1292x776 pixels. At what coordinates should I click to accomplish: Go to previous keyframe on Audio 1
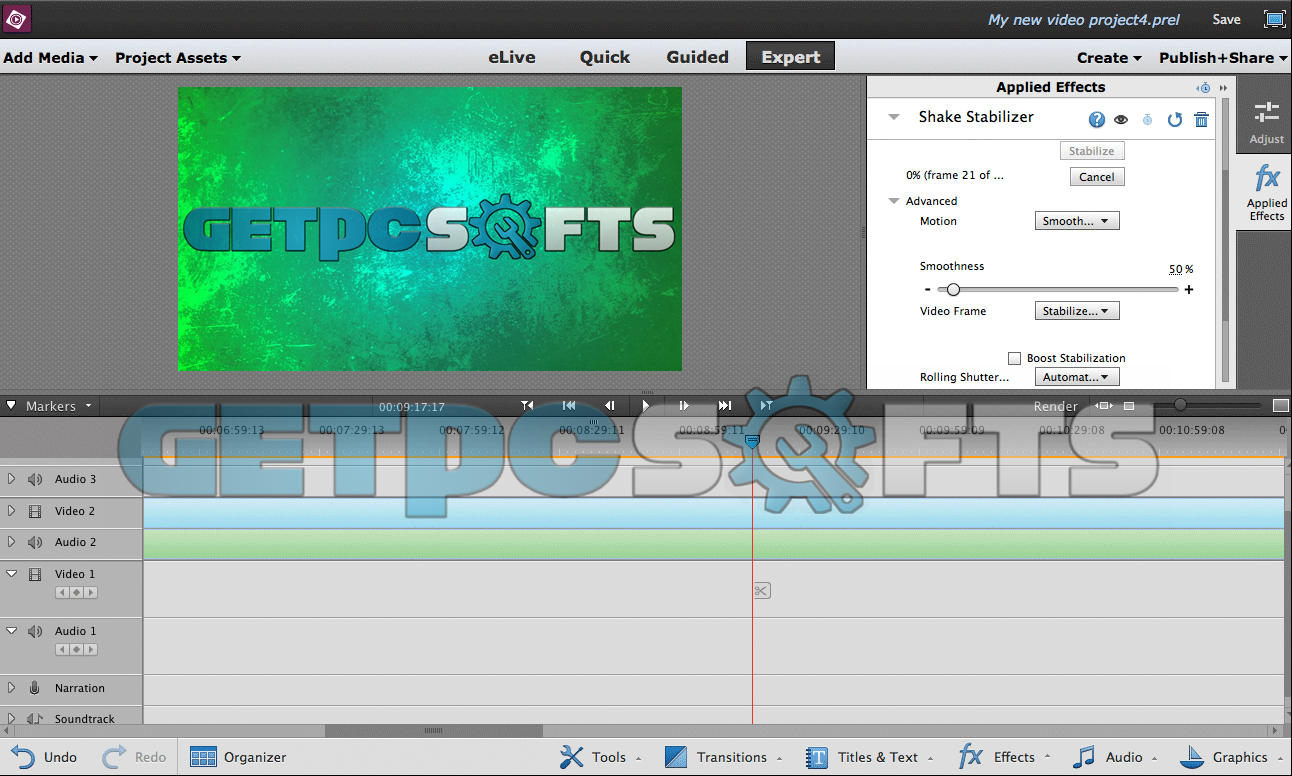pyautogui.click(x=62, y=650)
